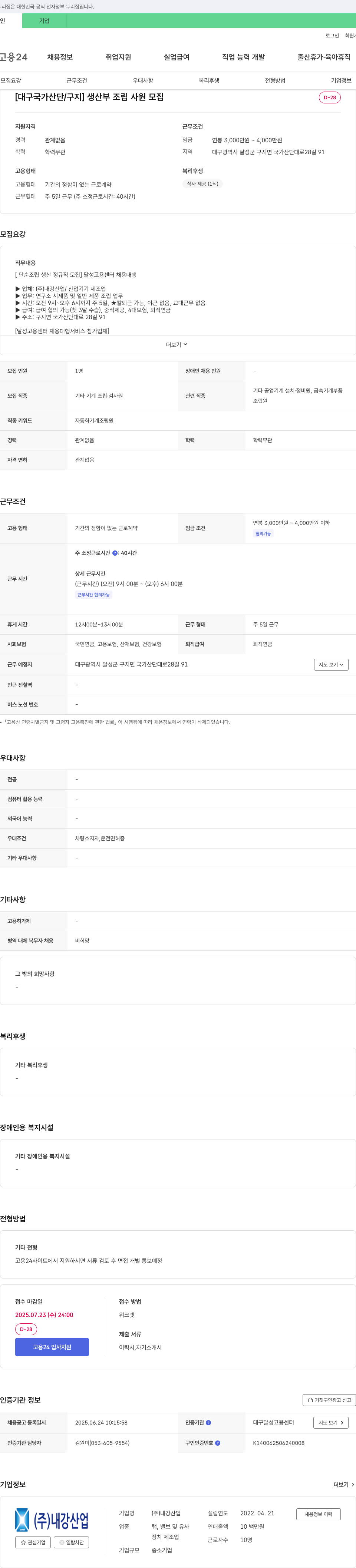Switch to the 기업 tab

[x=44, y=21]
